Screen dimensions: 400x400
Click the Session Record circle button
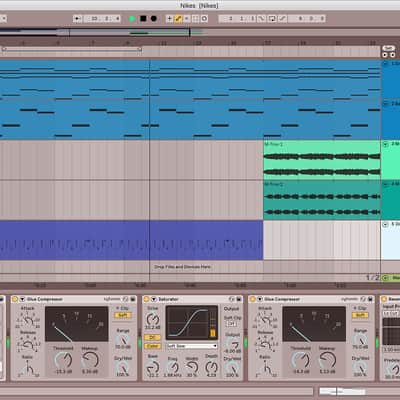(x=204, y=19)
